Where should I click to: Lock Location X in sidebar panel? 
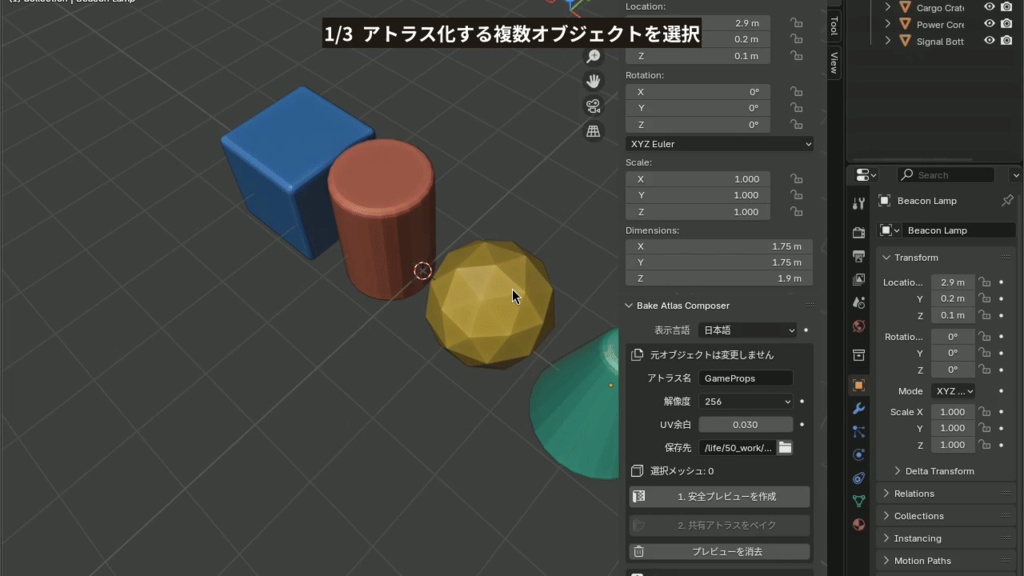tap(796, 23)
